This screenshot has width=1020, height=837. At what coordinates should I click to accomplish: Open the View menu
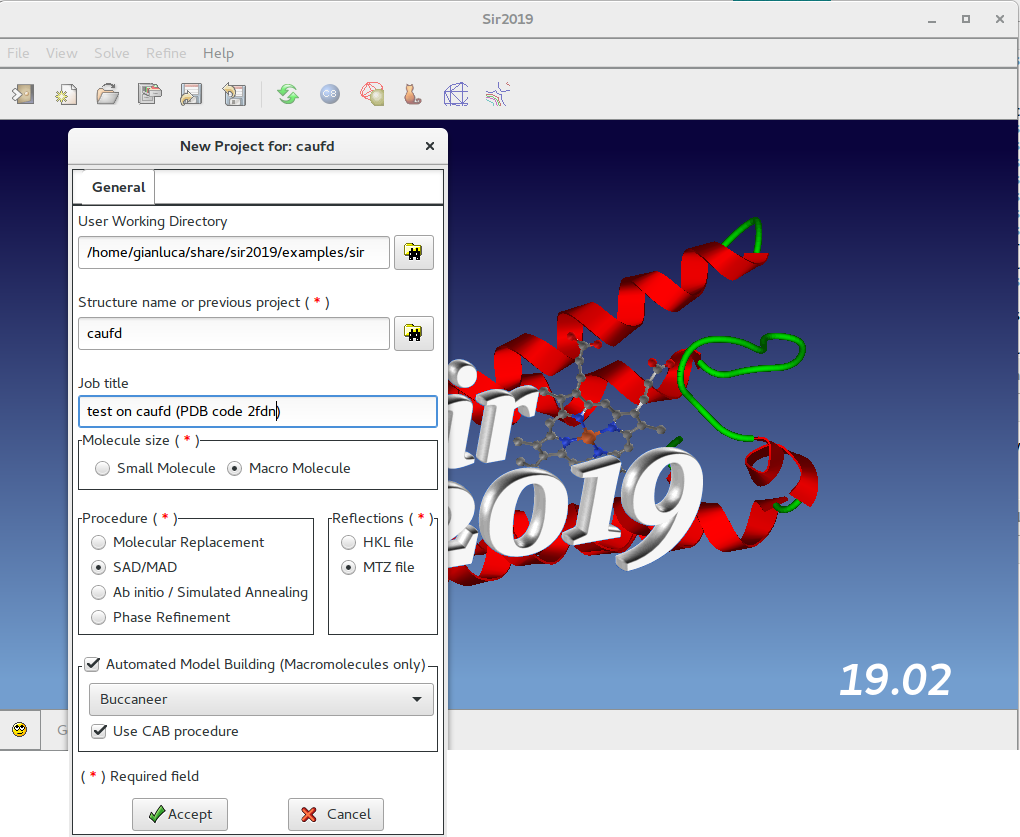pyautogui.click(x=62, y=53)
